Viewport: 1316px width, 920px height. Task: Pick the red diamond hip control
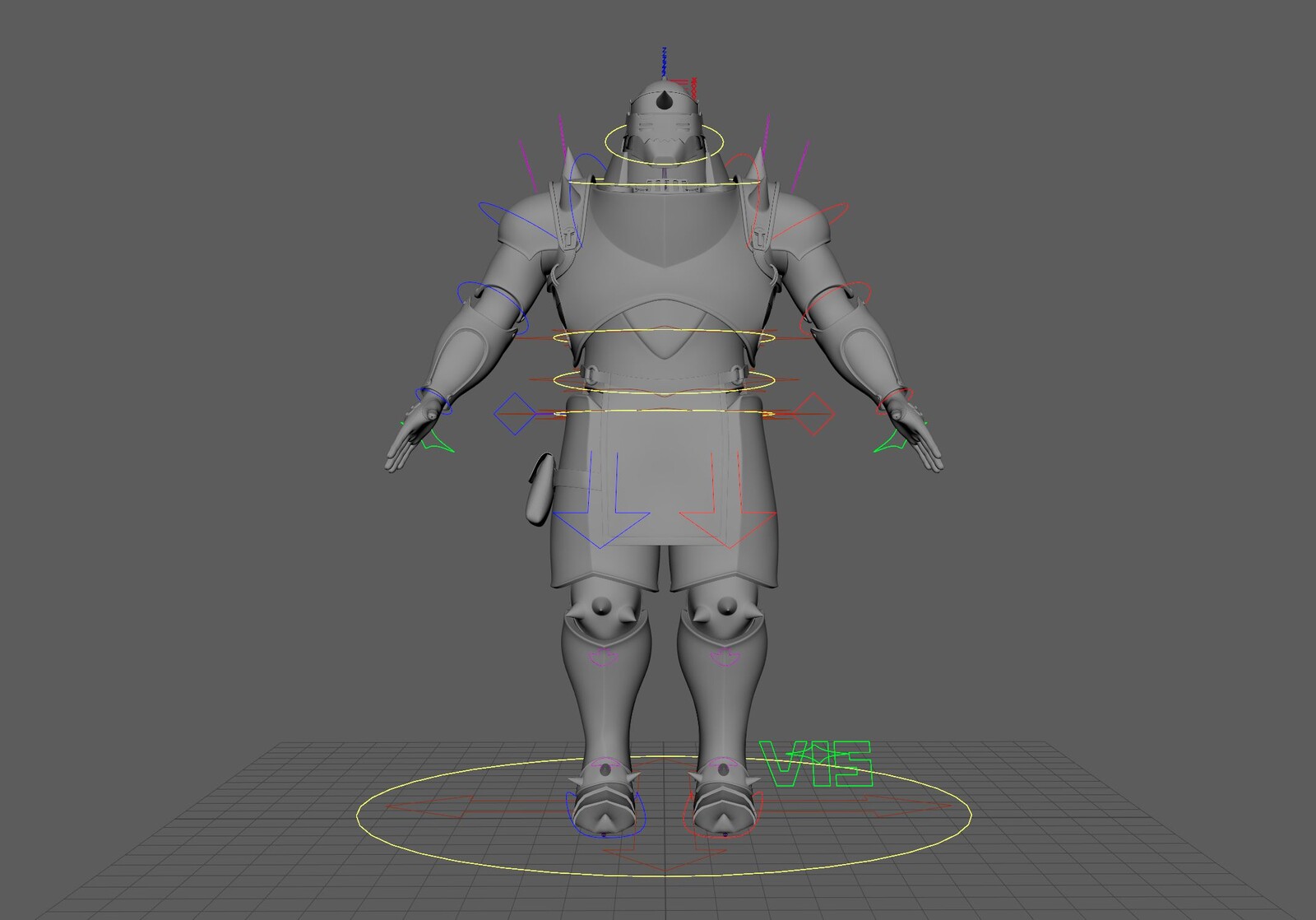[814, 414]
